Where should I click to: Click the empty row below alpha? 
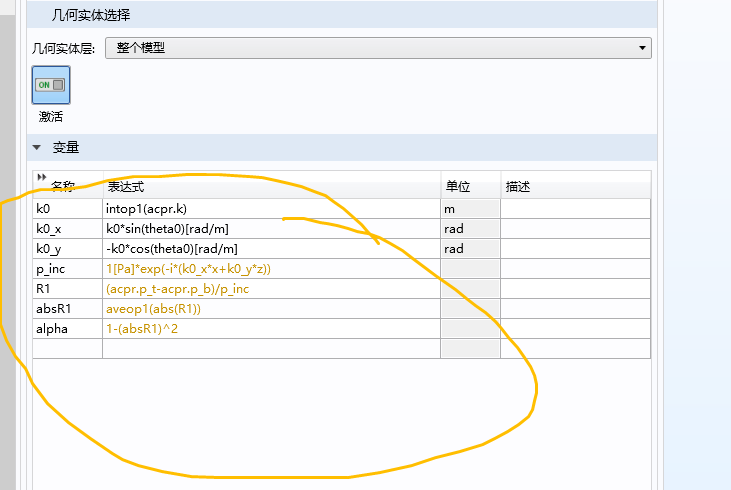[x=270, y=349]
